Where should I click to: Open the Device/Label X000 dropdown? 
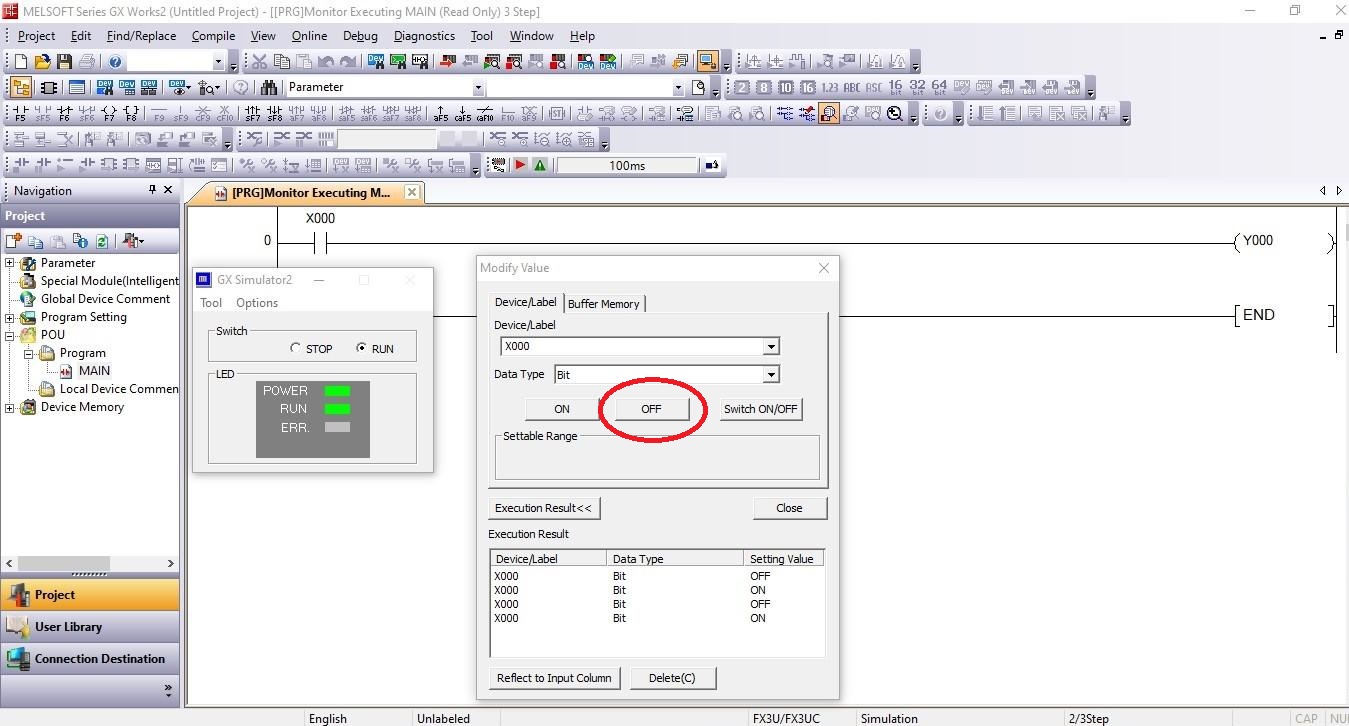[770, 347]
